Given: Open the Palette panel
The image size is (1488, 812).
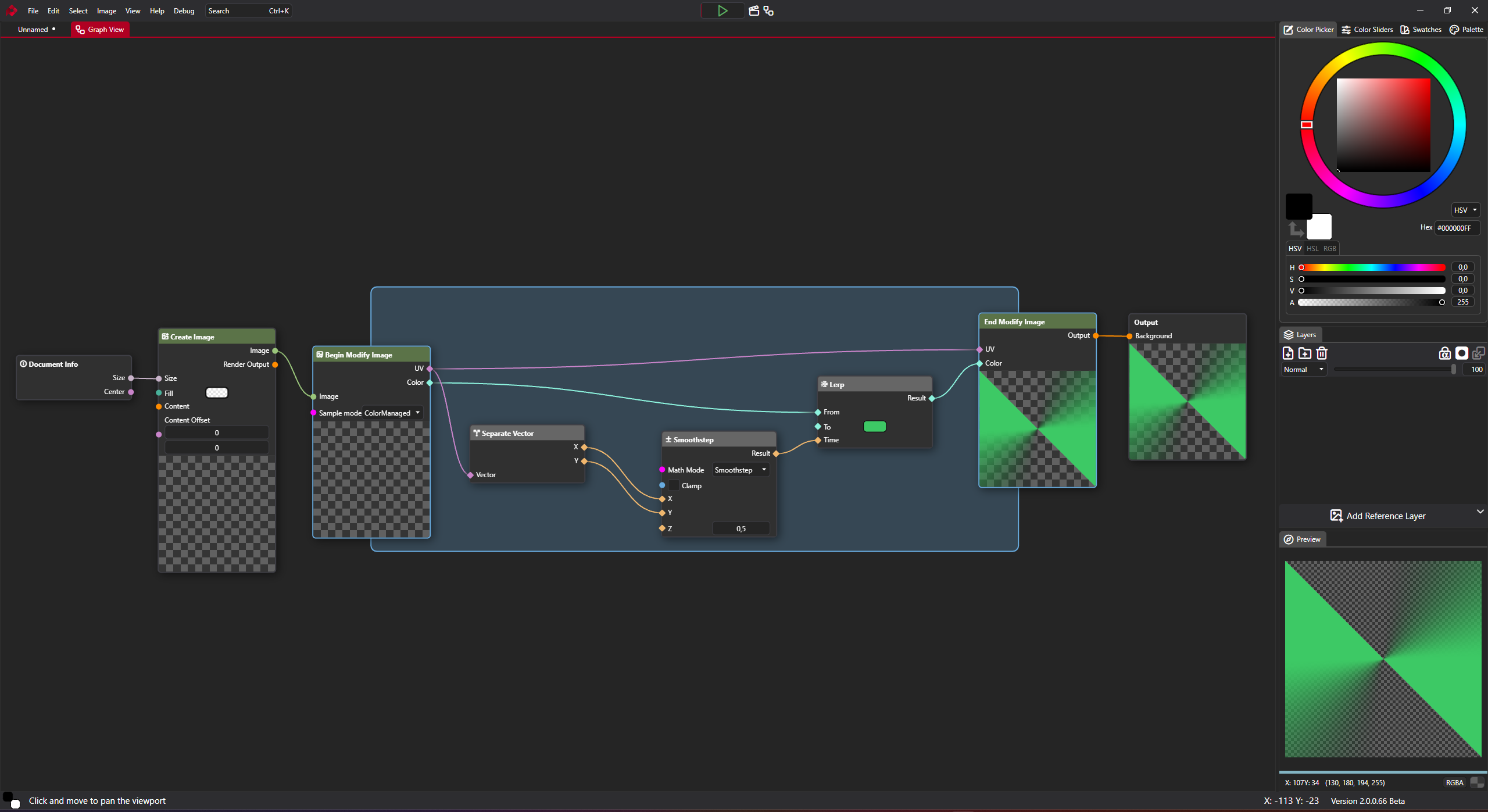Looking at the screenshot, I should pyautogui.click(x=1465, y=29).
